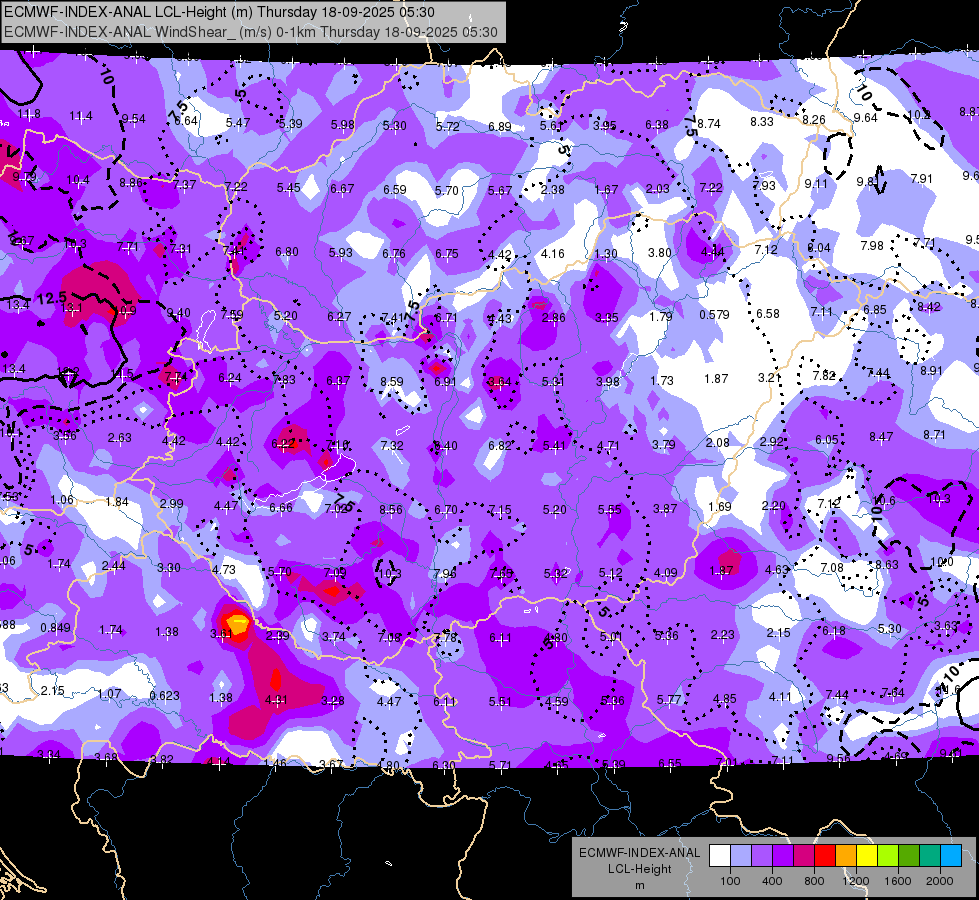The height and width of the screenshot is (900, 979).
Task: Click the legend scale label 2000
Action: (x=940, y=881)
